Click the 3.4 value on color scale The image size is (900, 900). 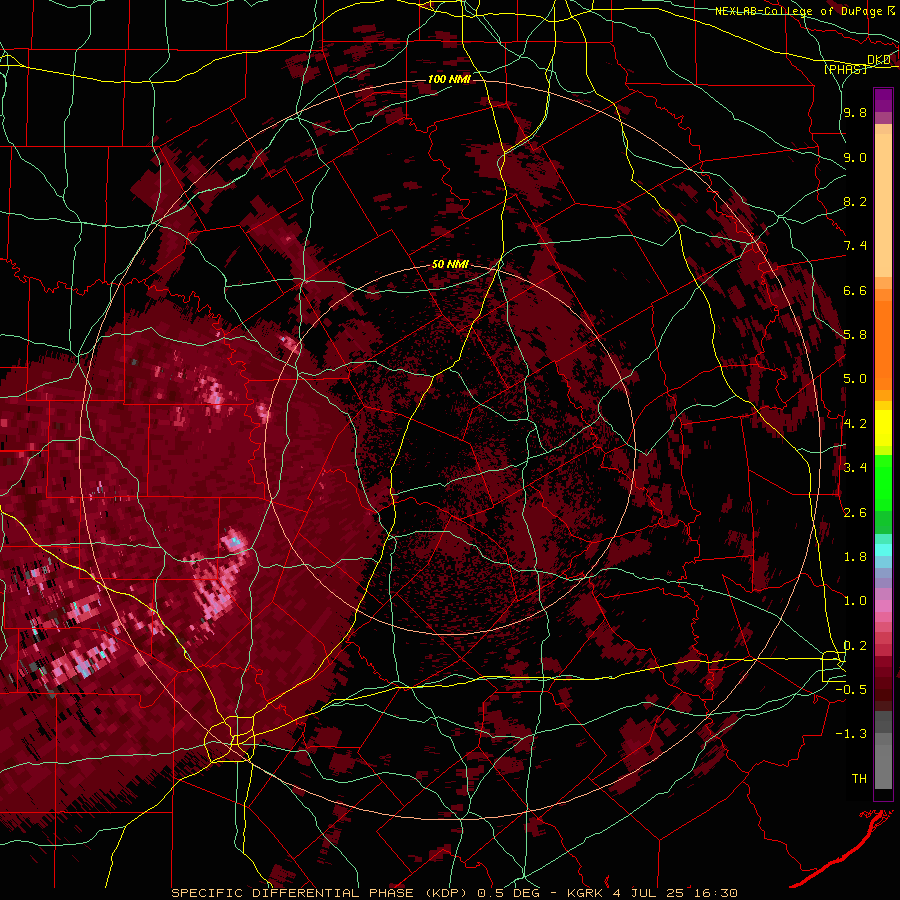[855, 468]
